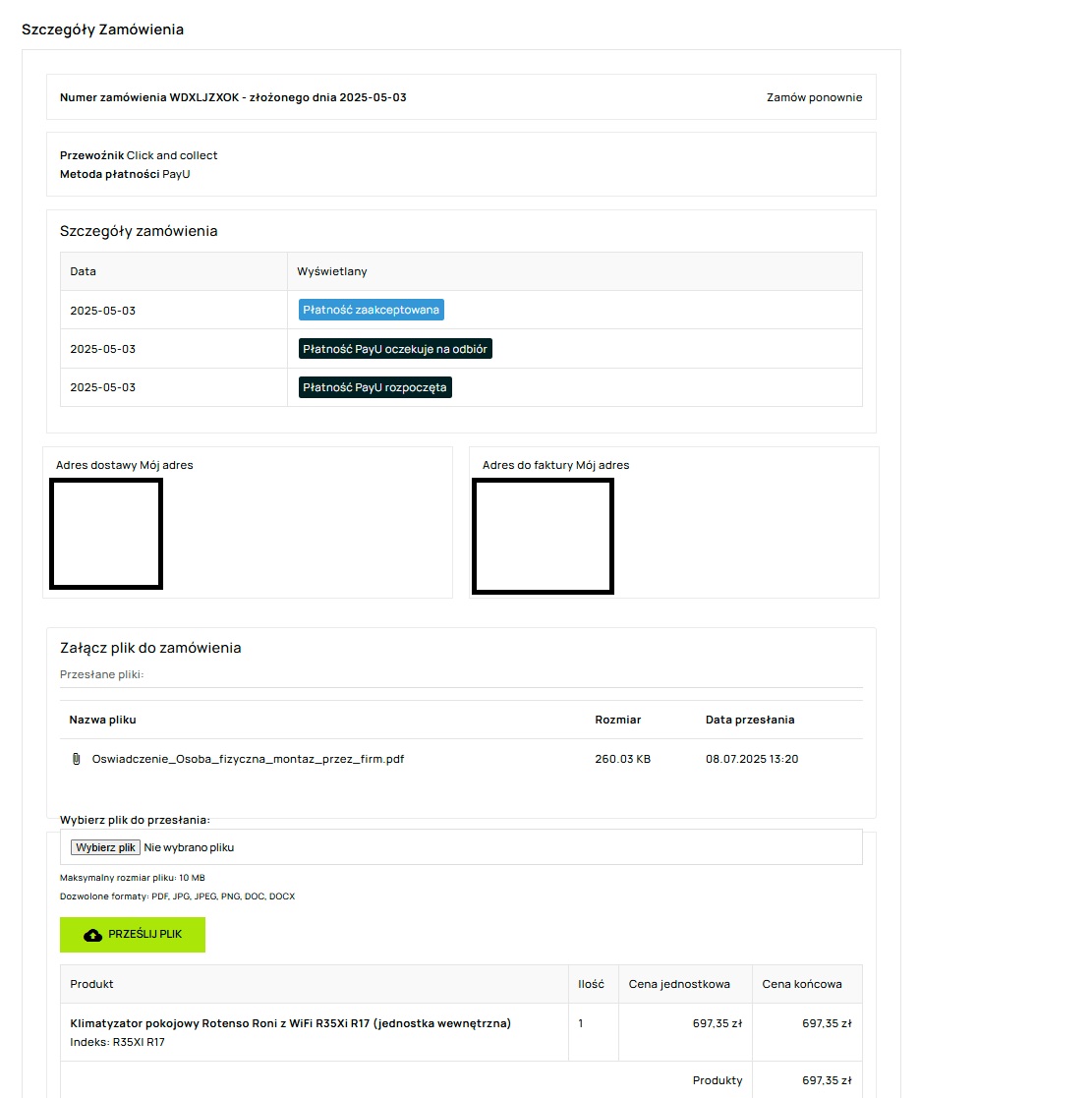The image size is (1092, 1098).
Task: Click the paperclip icon beside the PDF file
Action: click(77, 759)
